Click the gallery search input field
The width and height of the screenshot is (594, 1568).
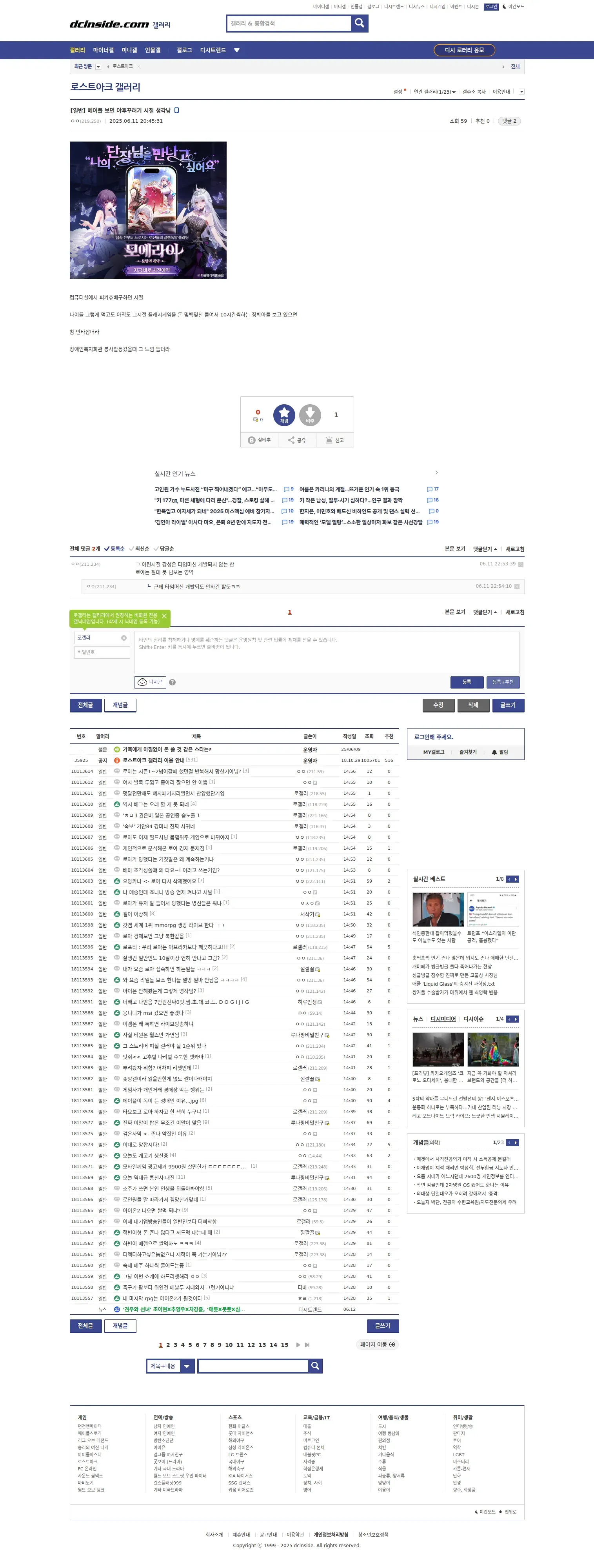coord(289,23)
